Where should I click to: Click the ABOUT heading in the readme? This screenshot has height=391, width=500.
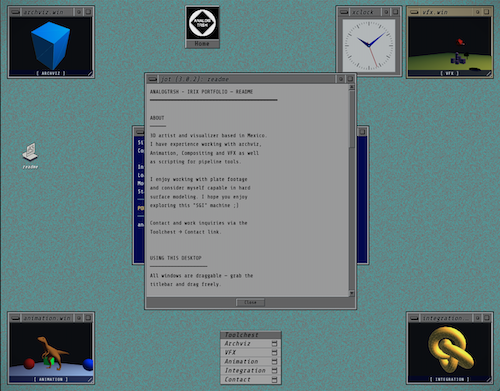coord(157,118)
